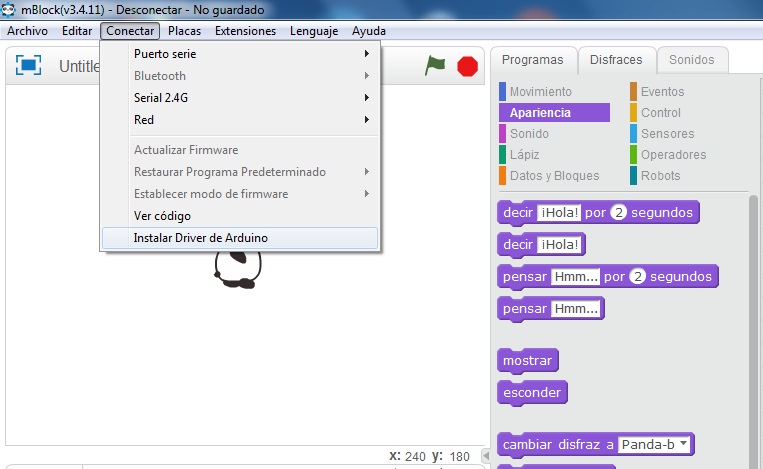Screen dimensions: 763x469
Task: Open the Control block category
Action: click(x=660, y=113)
